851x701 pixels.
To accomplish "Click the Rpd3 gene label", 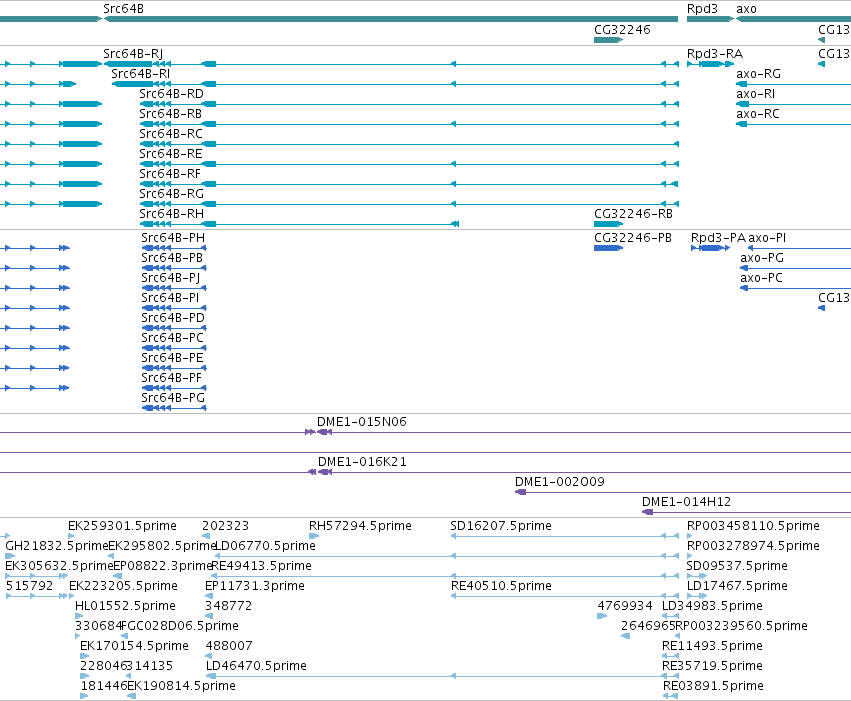I will [702, 9].
